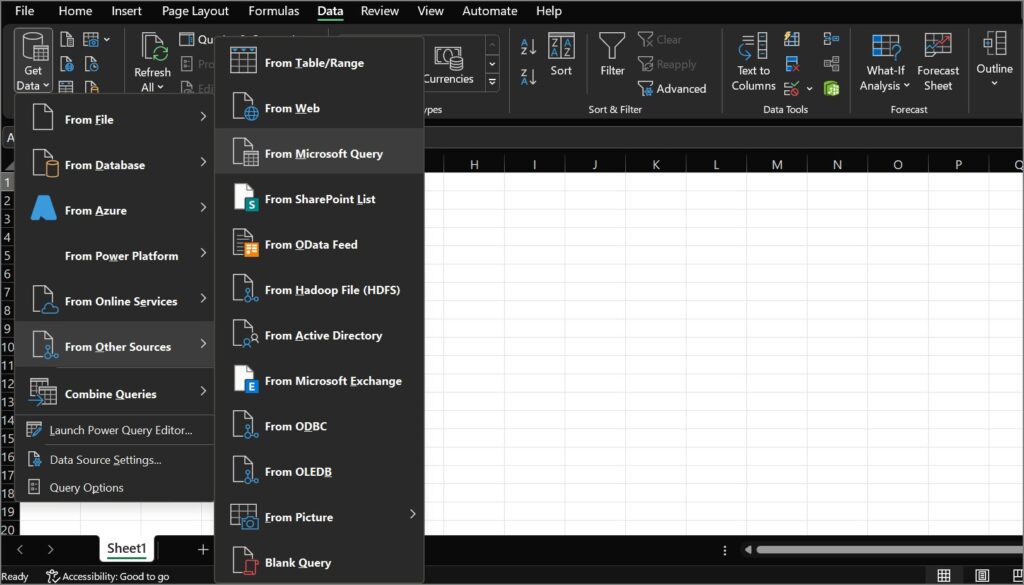Choose From Active Directory

[x=319, y=335]
